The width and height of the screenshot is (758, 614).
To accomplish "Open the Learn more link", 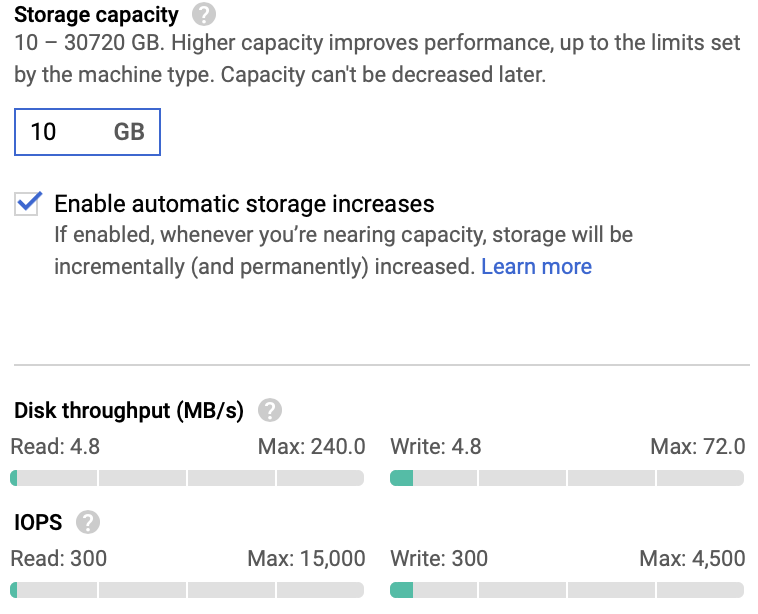I will 536,267.
